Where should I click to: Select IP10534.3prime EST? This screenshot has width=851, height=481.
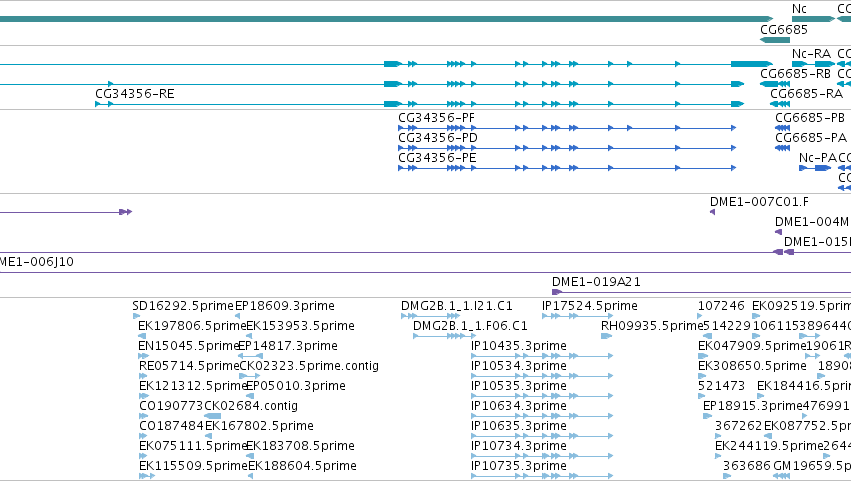click(x=519, y=366)
